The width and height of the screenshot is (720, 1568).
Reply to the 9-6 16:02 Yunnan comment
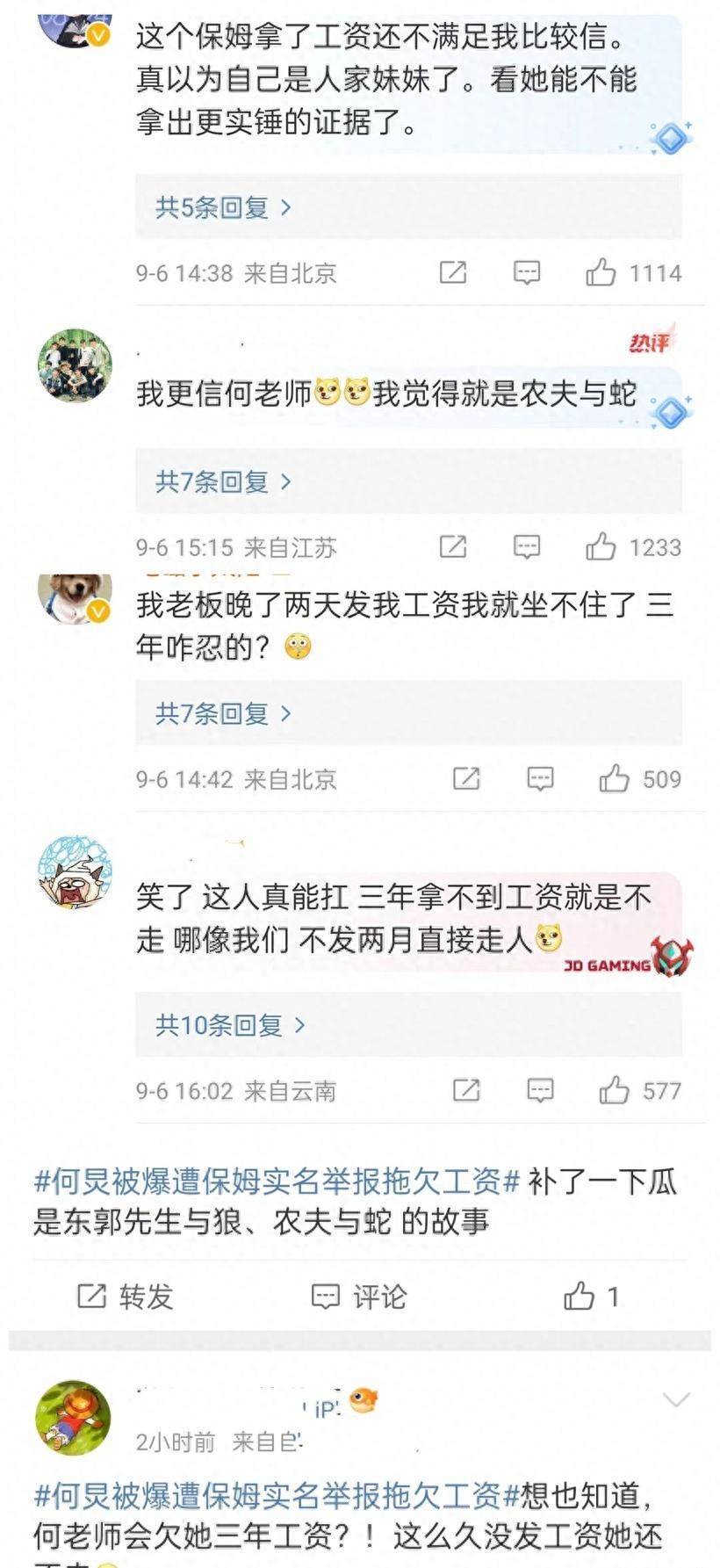point(540,1090)
